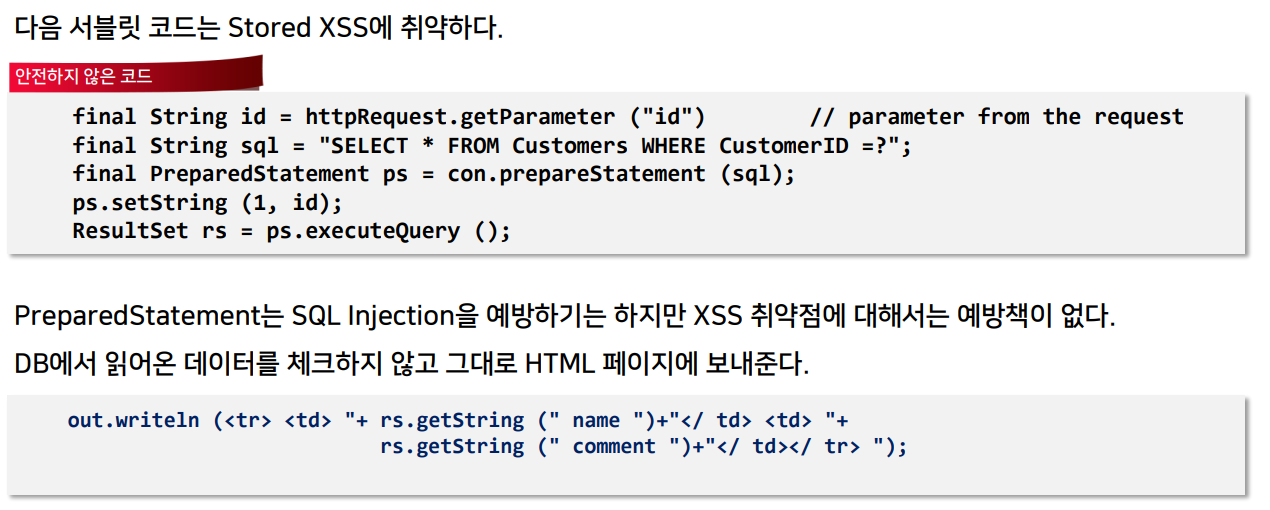Click the '// parameter from the request' comment

(x=996, y=117)
